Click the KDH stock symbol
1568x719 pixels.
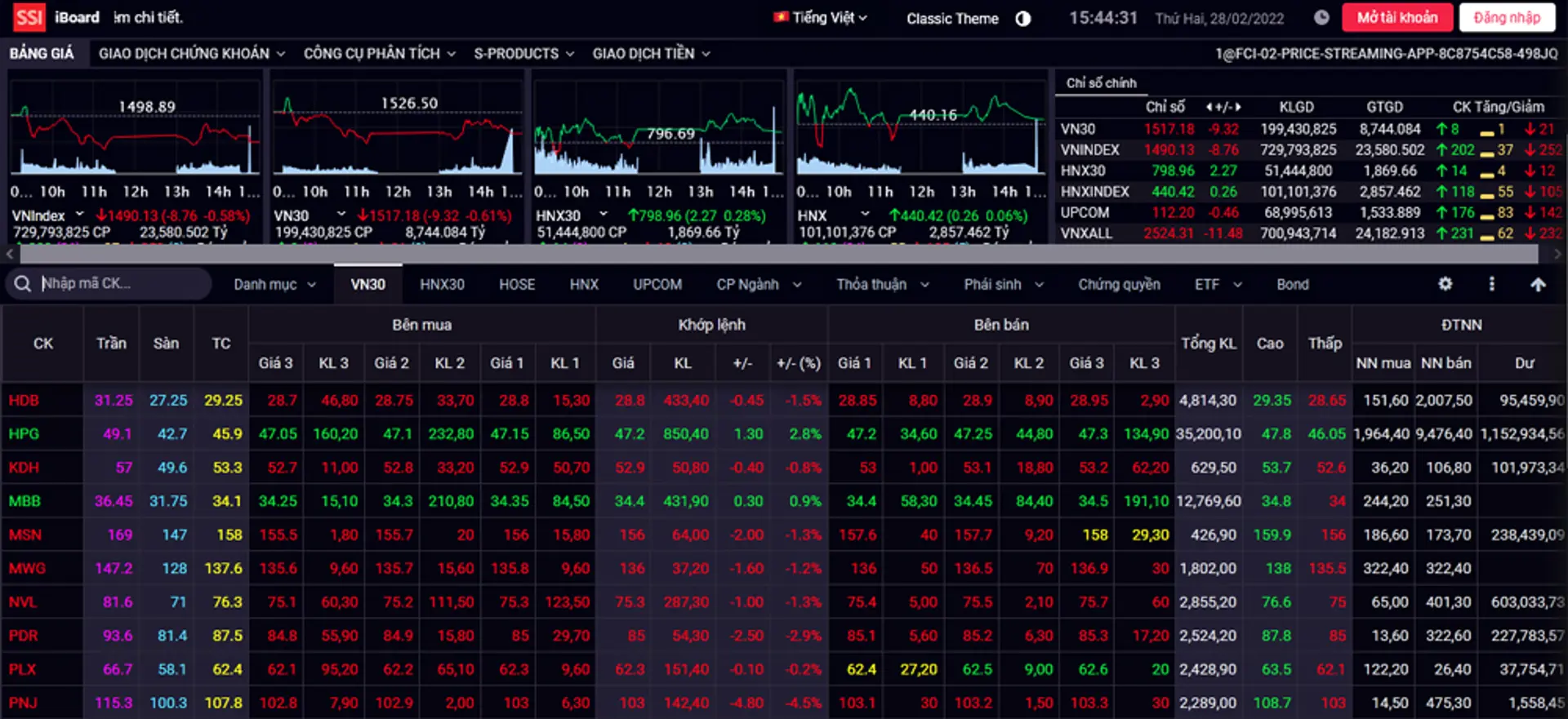(24, 468)
